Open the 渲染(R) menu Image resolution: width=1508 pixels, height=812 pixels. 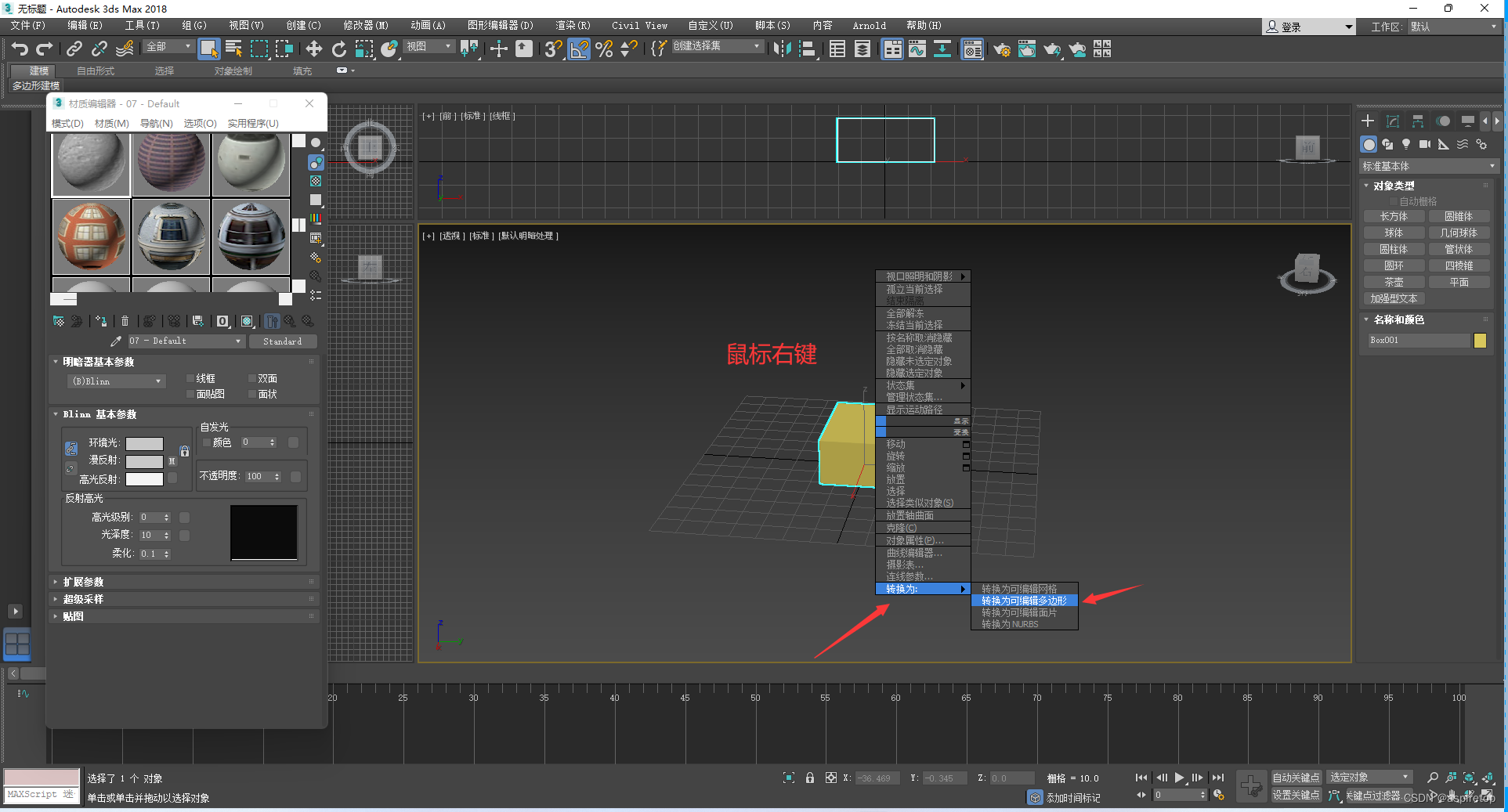[x=573, y=25]
